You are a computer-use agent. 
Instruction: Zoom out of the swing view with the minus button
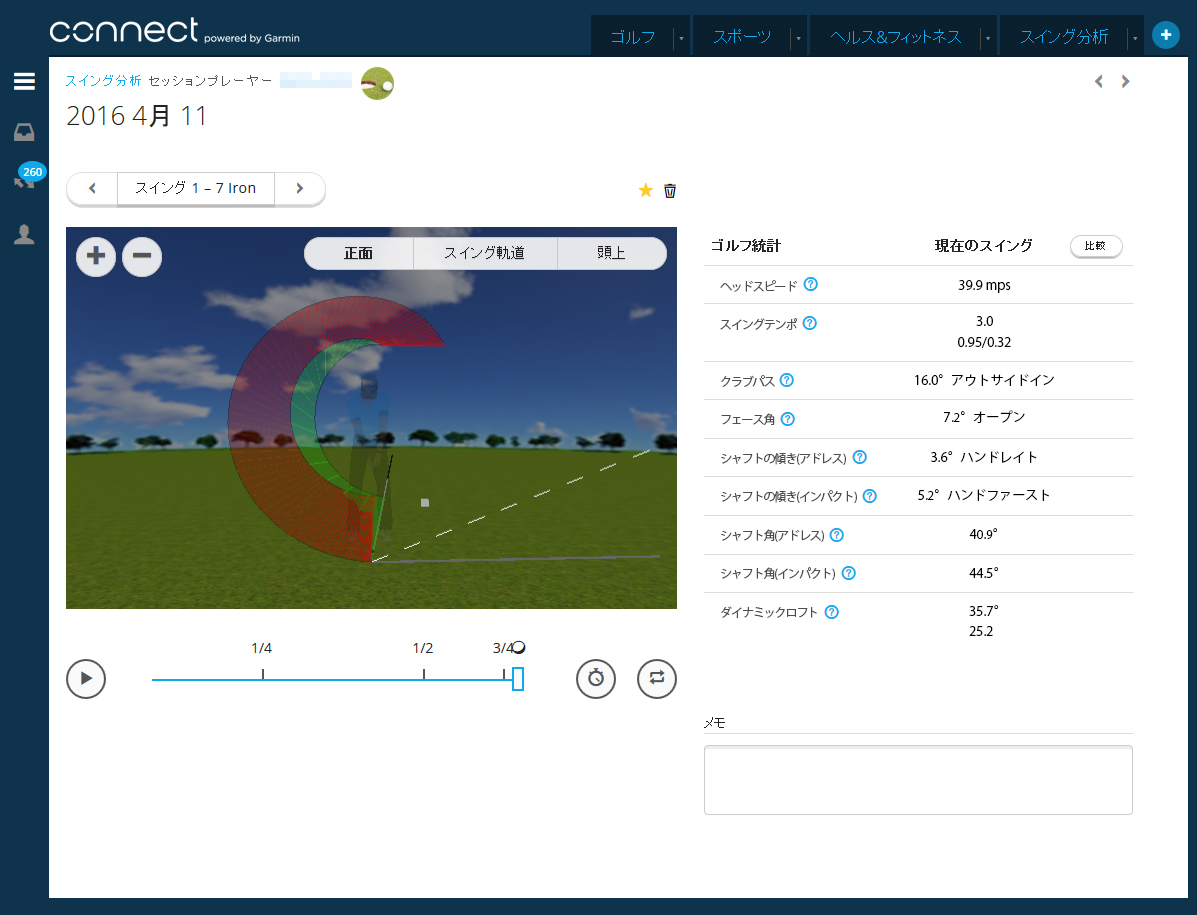point(142,256)
